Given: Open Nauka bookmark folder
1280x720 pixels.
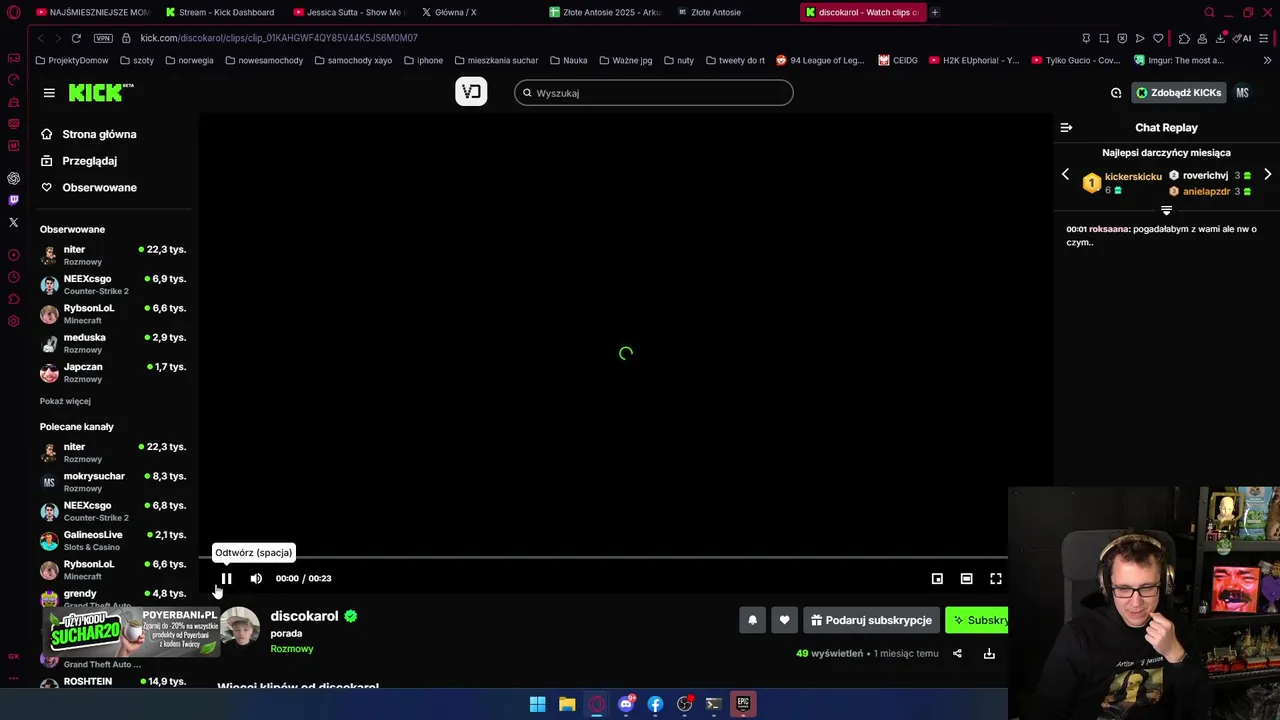Looking at the screenshot, I should coord(569,60).
